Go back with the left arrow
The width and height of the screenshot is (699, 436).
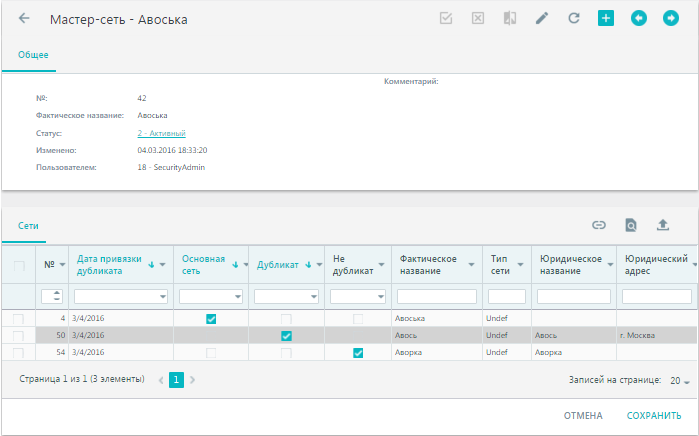coord(24,18)
